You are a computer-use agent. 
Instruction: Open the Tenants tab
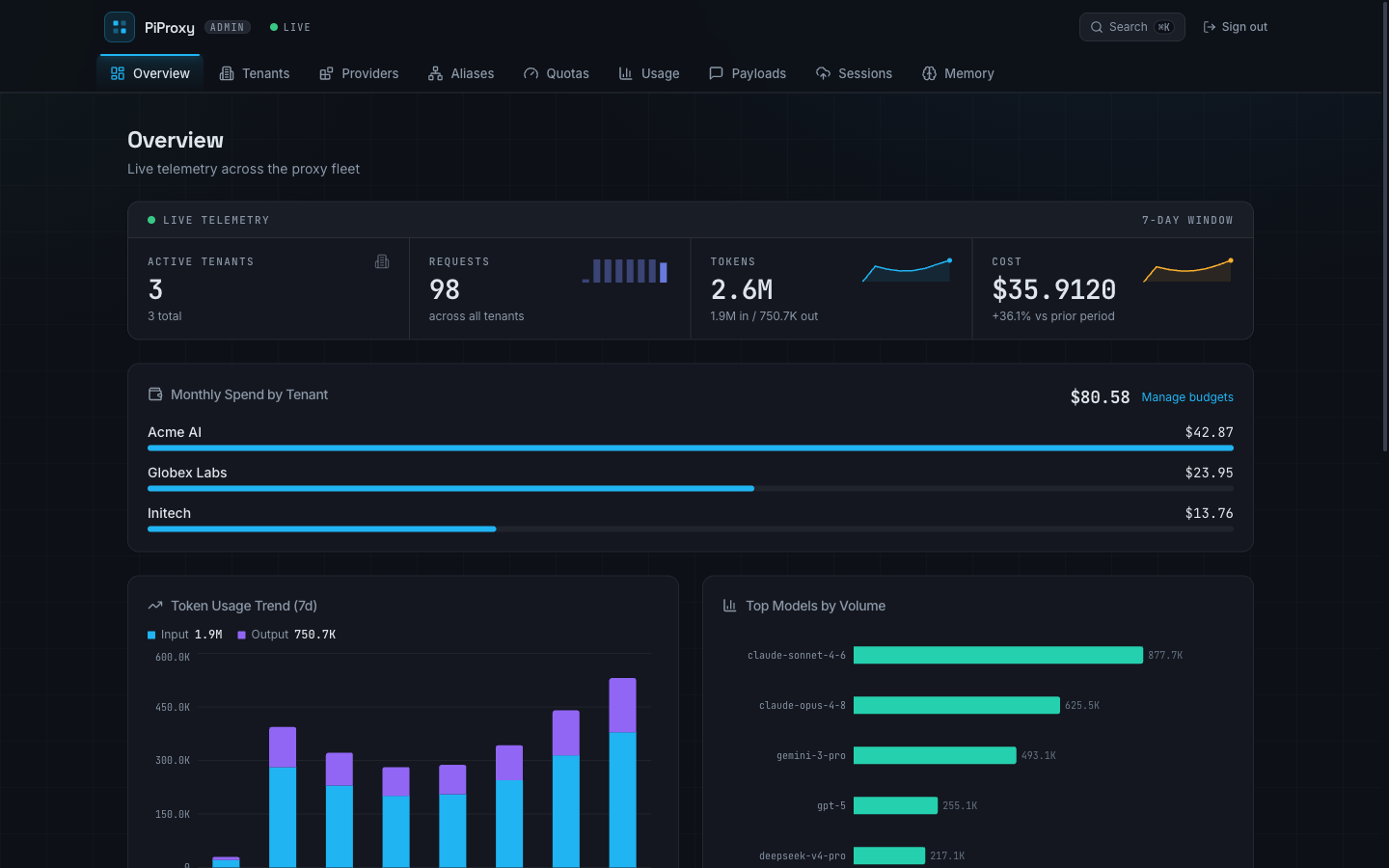tap(255, 73)
